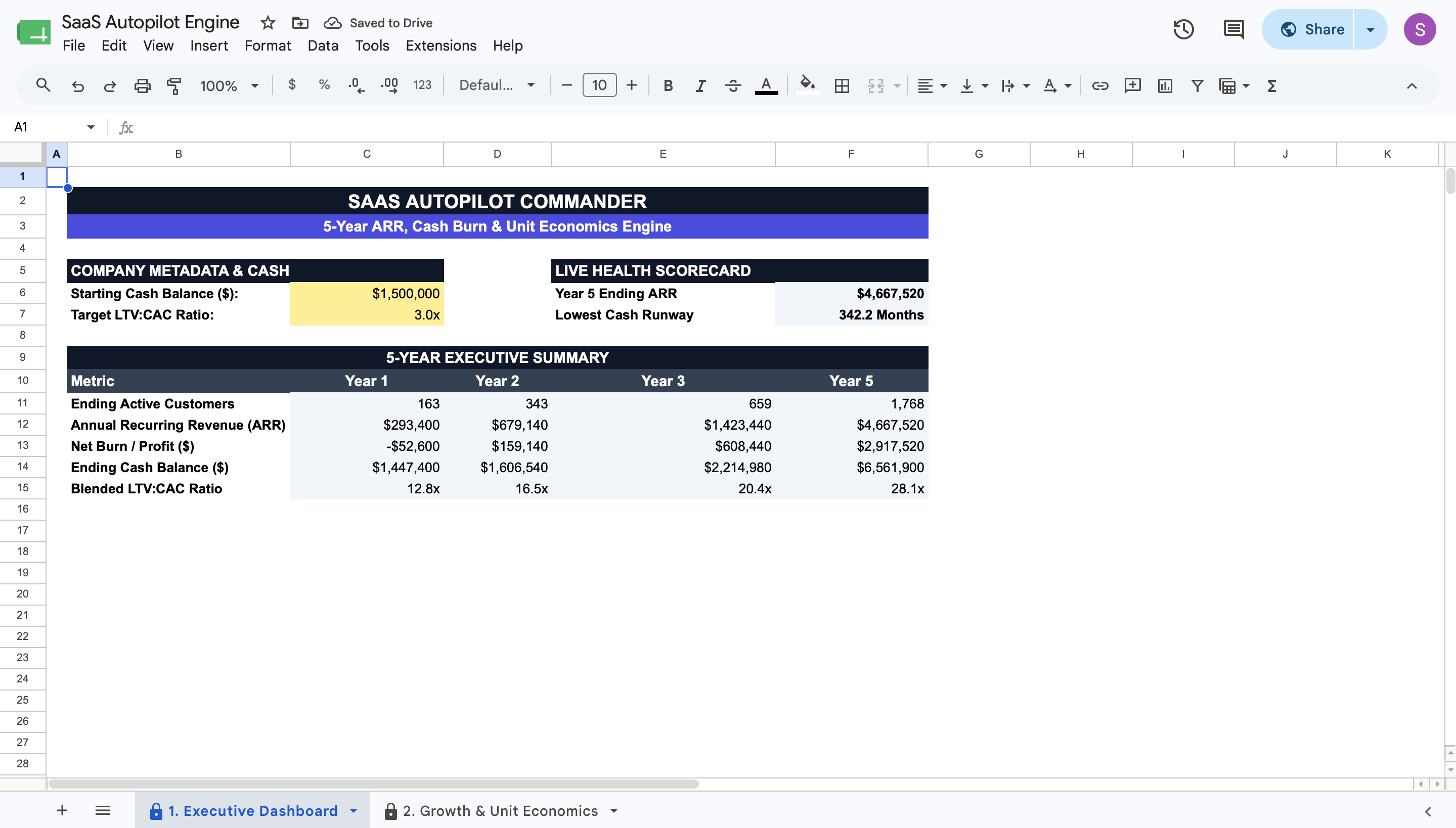Open the Extensions menu
Image resolution: width=1456 pixels, height=828 pixels.
[x=441, y=45]
